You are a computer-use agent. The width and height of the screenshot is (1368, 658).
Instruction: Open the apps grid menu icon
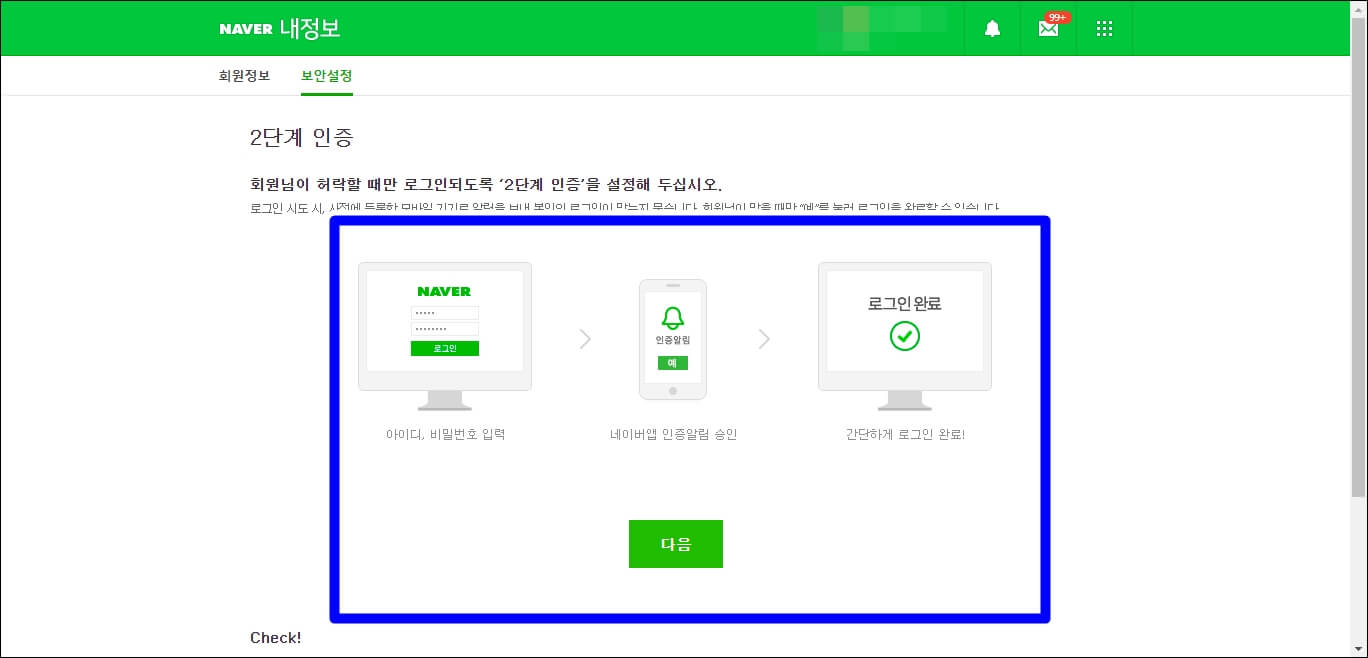1104,29
